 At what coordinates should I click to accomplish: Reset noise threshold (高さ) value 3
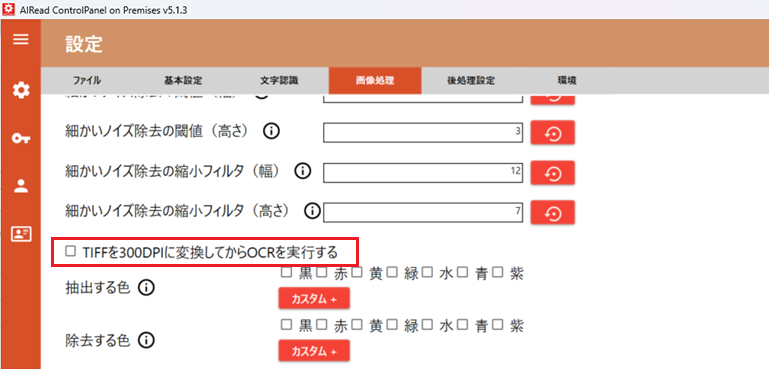click(x=553, y=132)
